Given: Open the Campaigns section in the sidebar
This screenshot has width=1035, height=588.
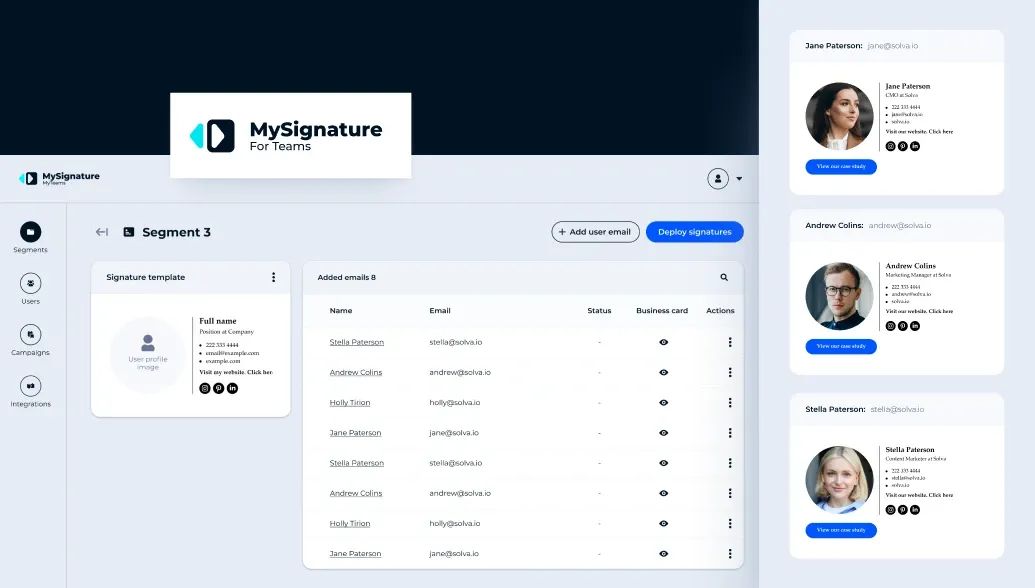Looking at the screenshot, I should (30, 341).
